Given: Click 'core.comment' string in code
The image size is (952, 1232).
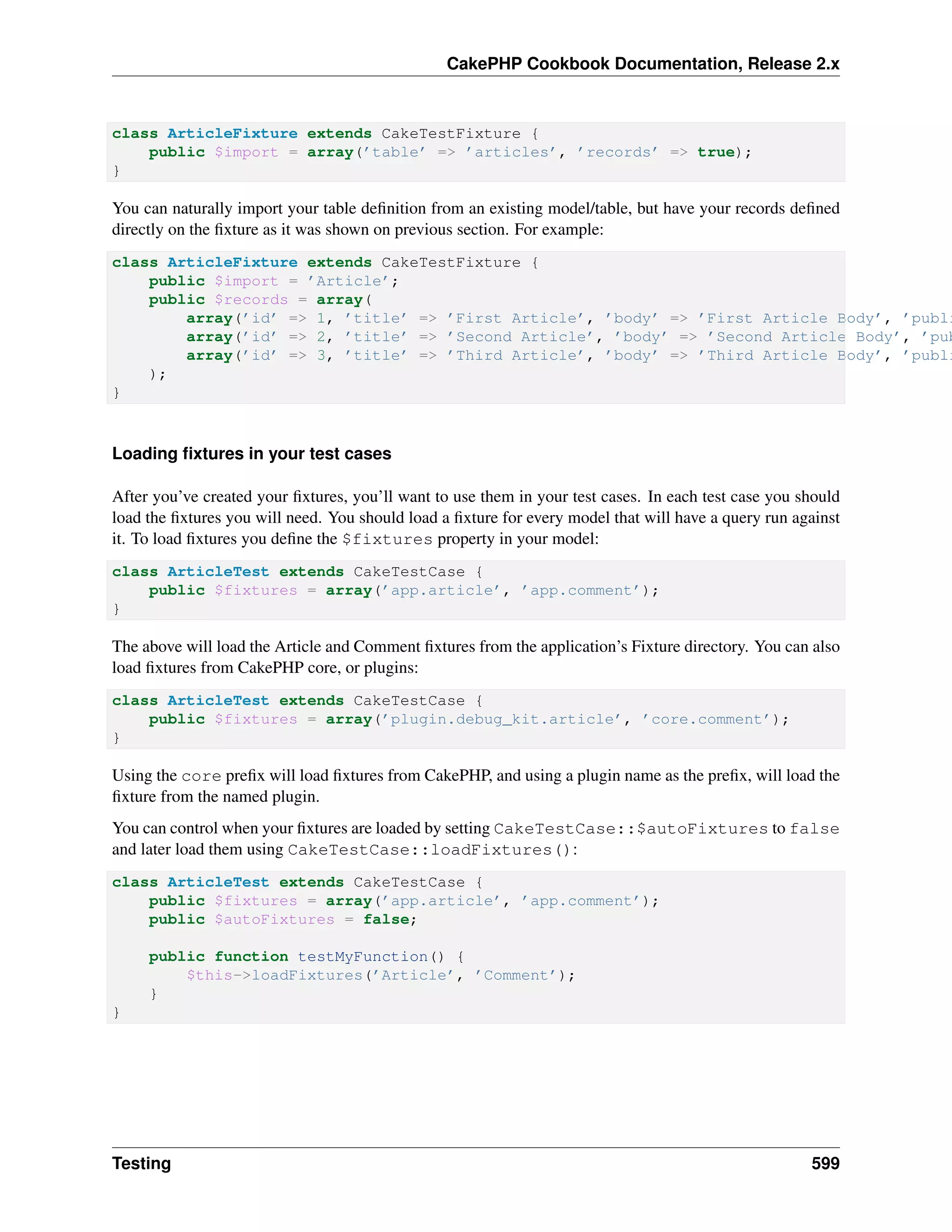Looking at the screenshot, I should [x=707, y=719].
